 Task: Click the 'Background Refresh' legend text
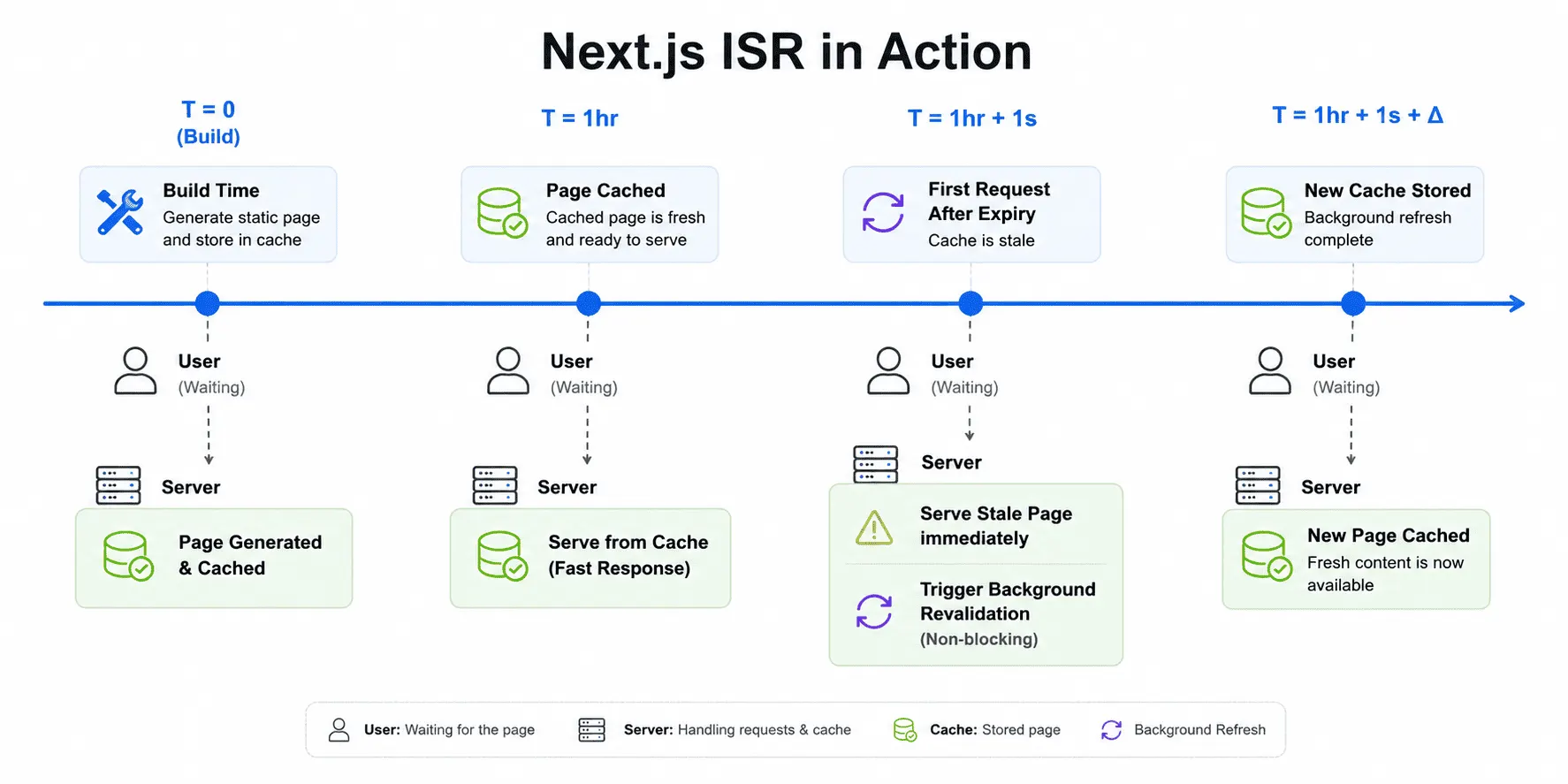pyautogui.click(x=1199, y=730)
